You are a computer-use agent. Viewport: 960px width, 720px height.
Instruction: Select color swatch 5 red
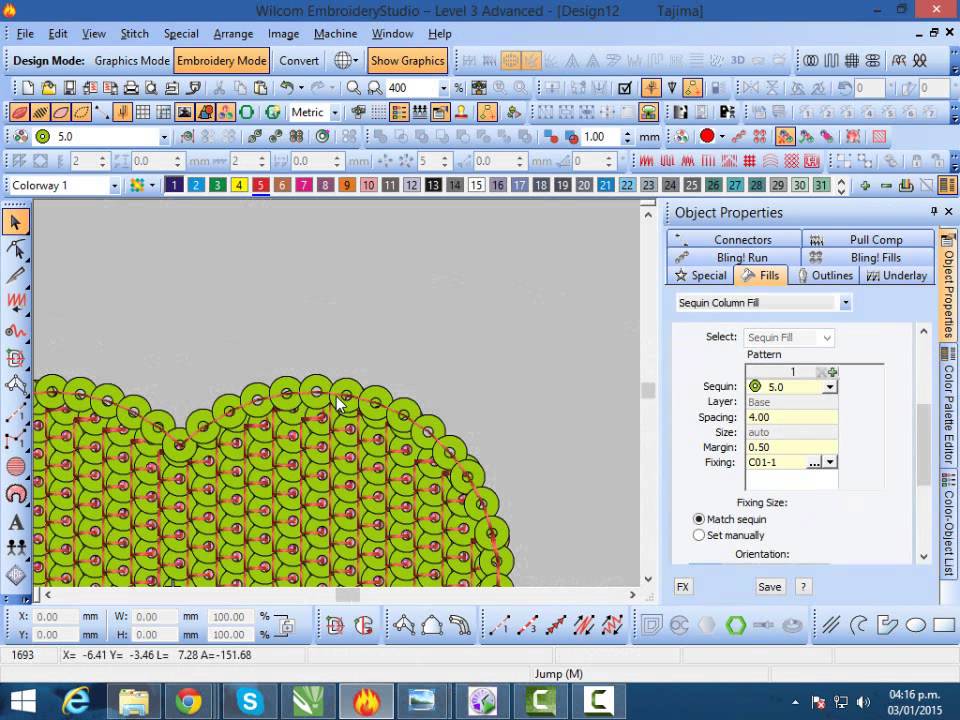[260, 185]
